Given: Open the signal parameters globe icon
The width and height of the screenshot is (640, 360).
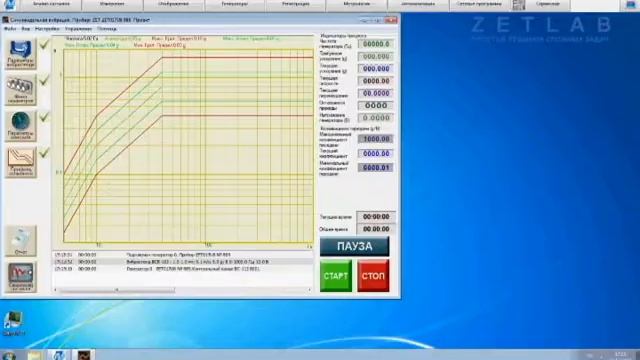Looking at the screenshot, I should coord(20,126).
